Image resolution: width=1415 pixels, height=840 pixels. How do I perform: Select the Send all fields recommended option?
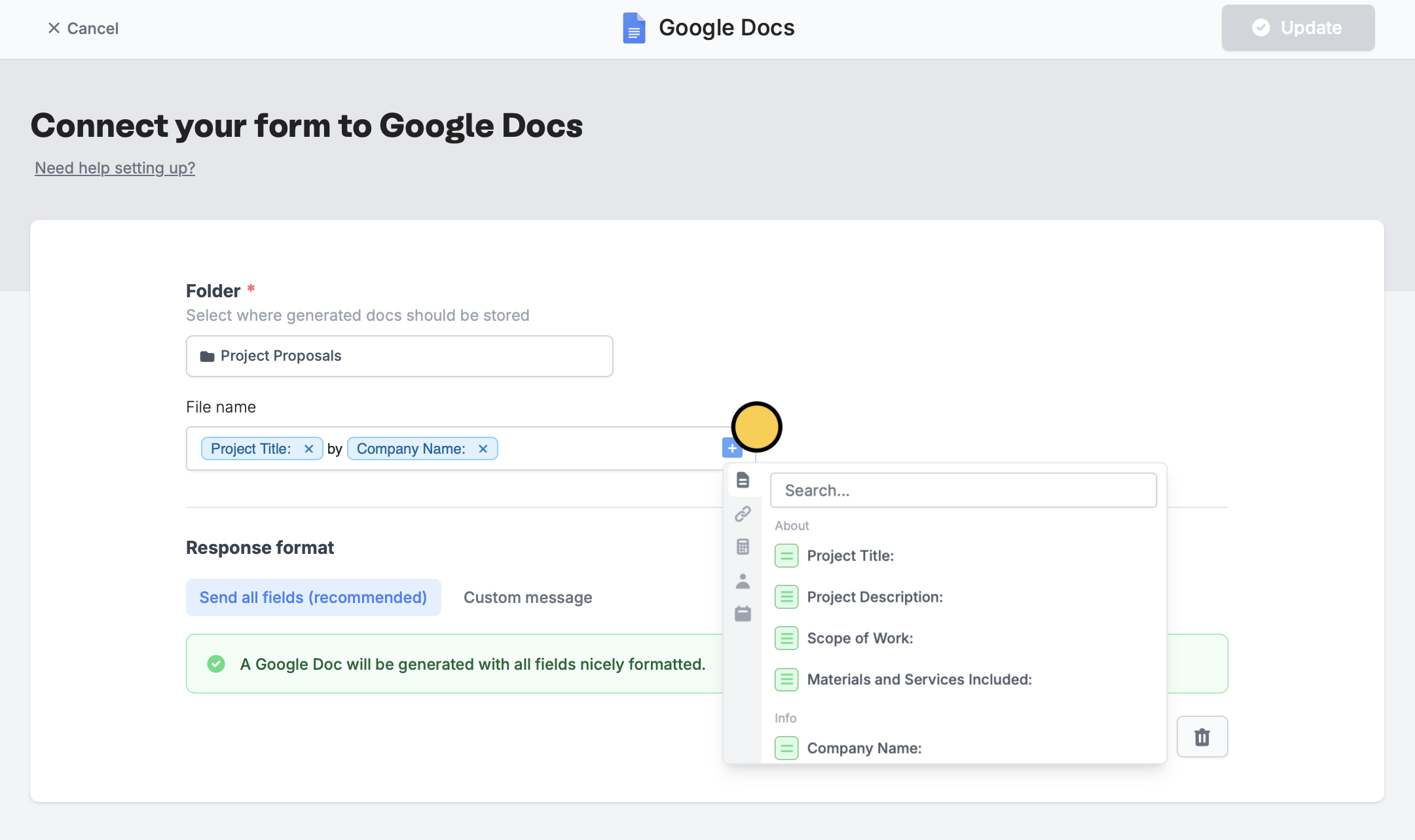[313, 597]
